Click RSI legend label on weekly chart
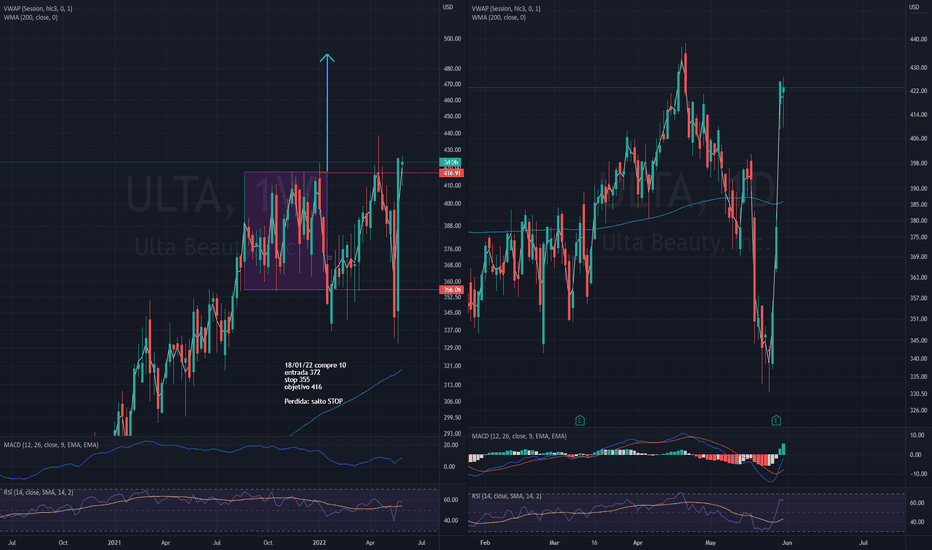The height and width of the screenshot is (550, 932). [39, 492]
